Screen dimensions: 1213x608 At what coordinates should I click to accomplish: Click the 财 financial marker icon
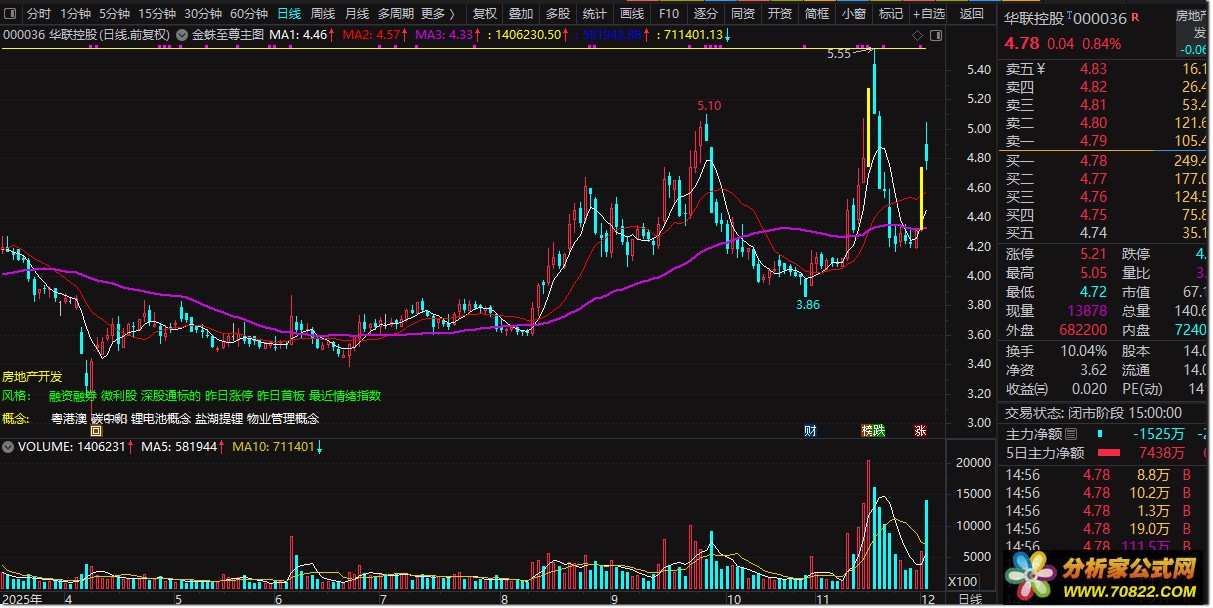pos(810,431)
